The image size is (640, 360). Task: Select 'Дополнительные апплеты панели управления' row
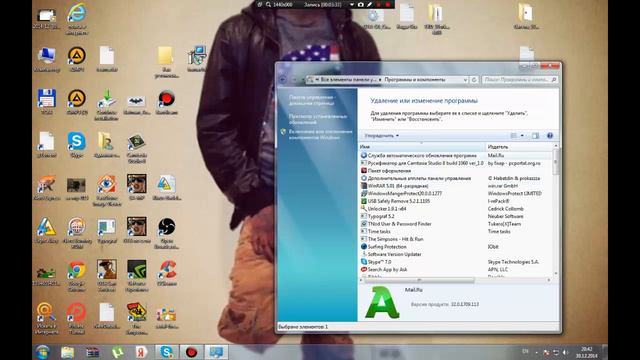point(456,178)
